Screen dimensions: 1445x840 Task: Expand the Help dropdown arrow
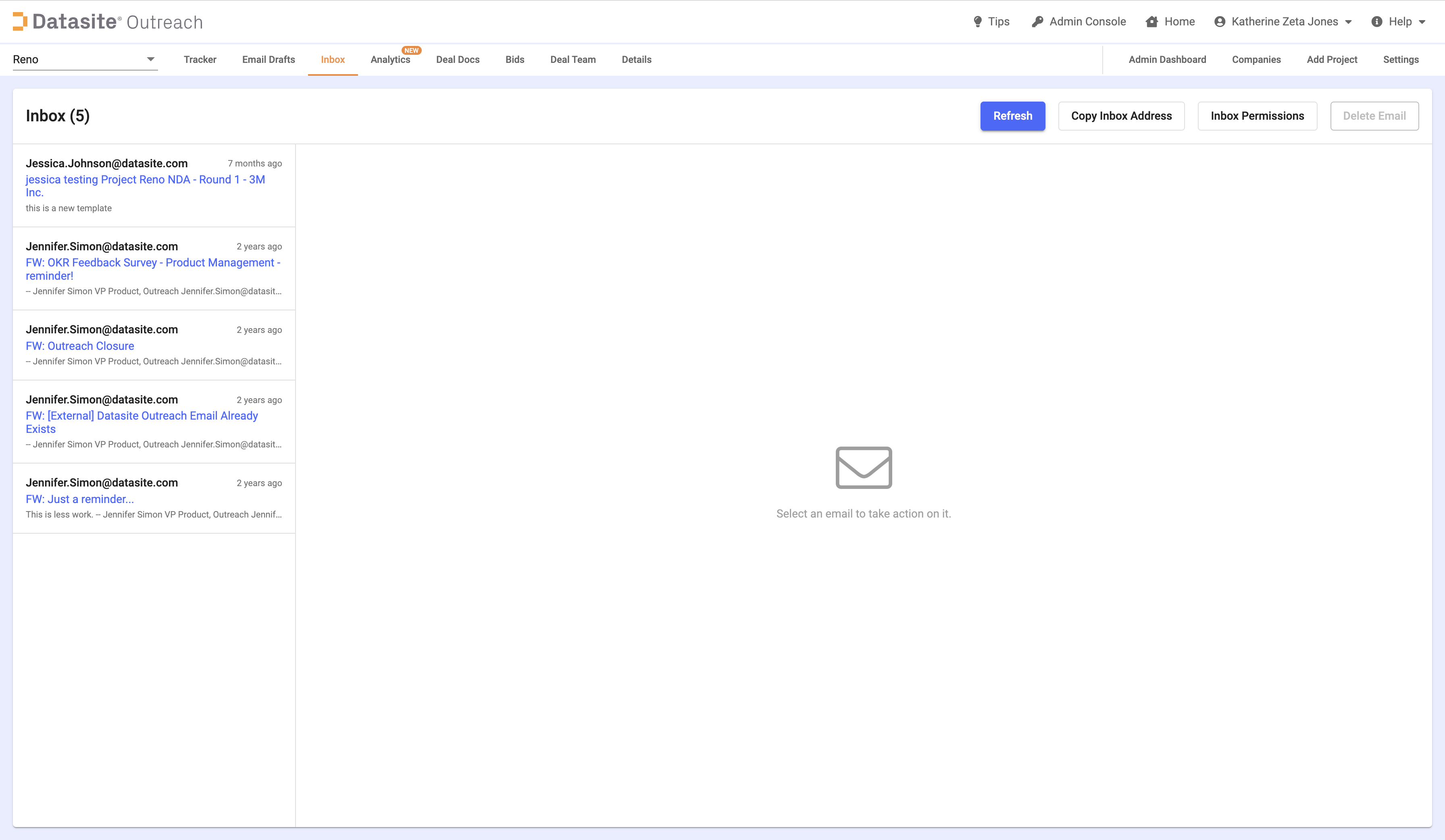tap(1422, 22)
